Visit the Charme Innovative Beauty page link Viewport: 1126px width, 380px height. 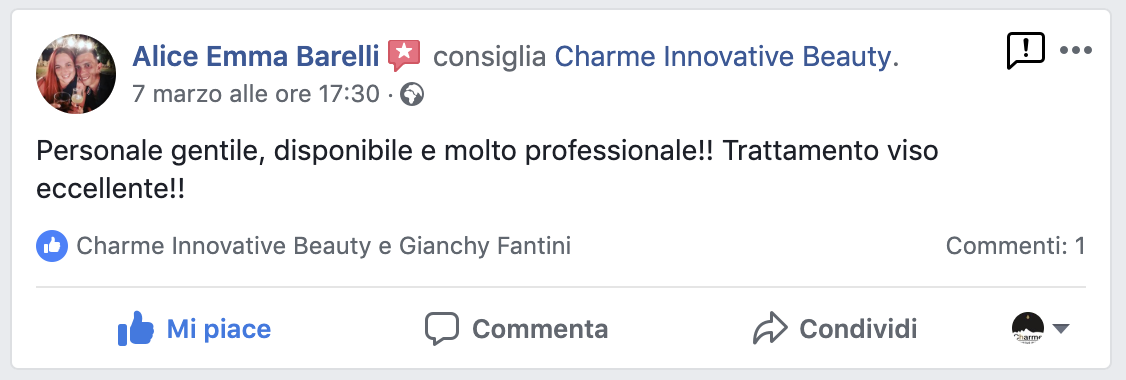tap(723, 57)
